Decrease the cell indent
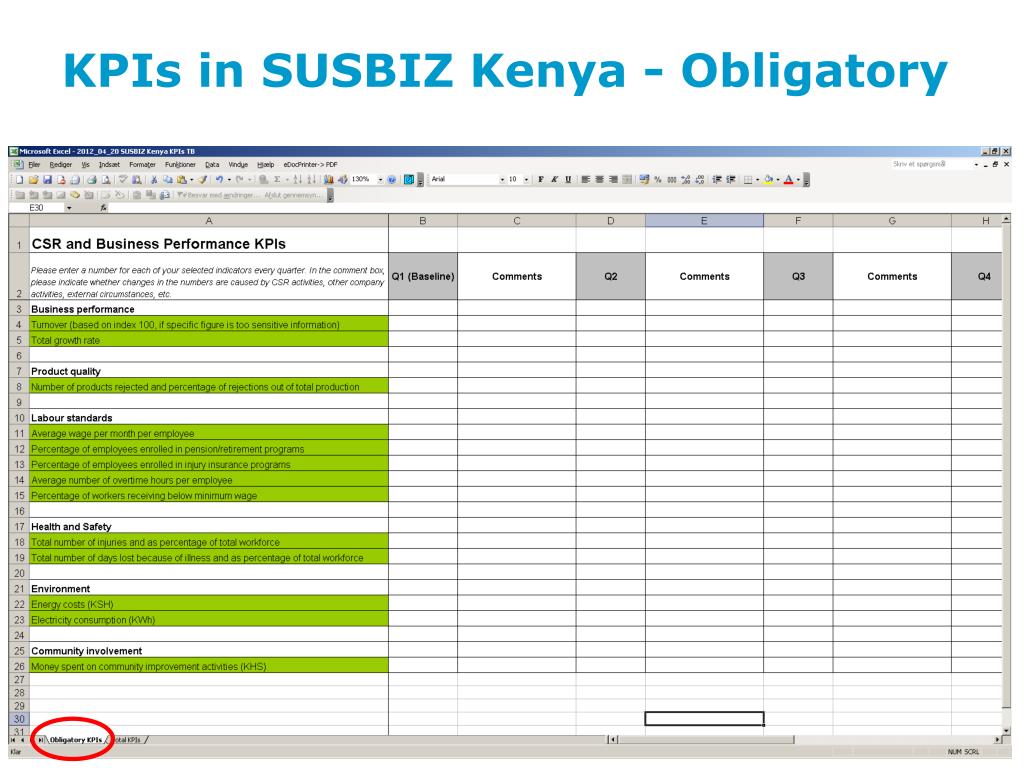This screenshot has height=768, width=1024. (717, 180)
